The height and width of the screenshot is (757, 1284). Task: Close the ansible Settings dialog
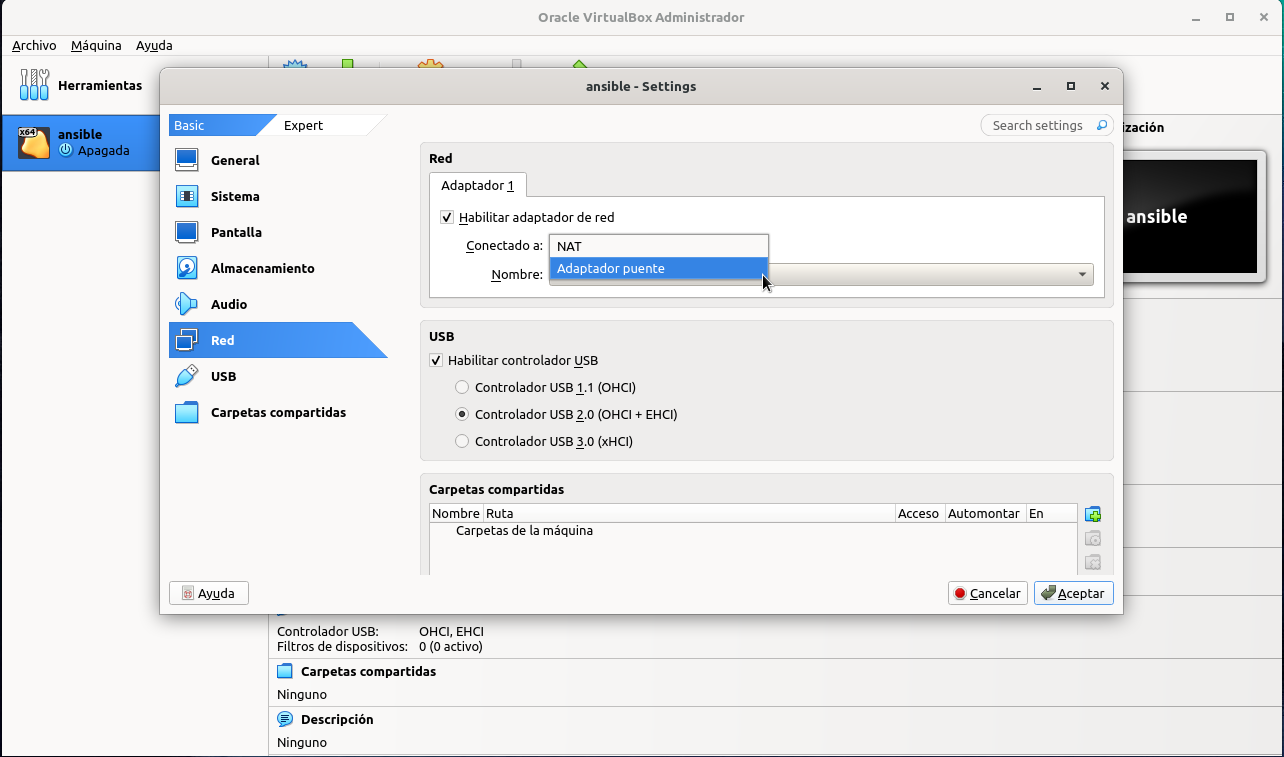pos(1104,86)
